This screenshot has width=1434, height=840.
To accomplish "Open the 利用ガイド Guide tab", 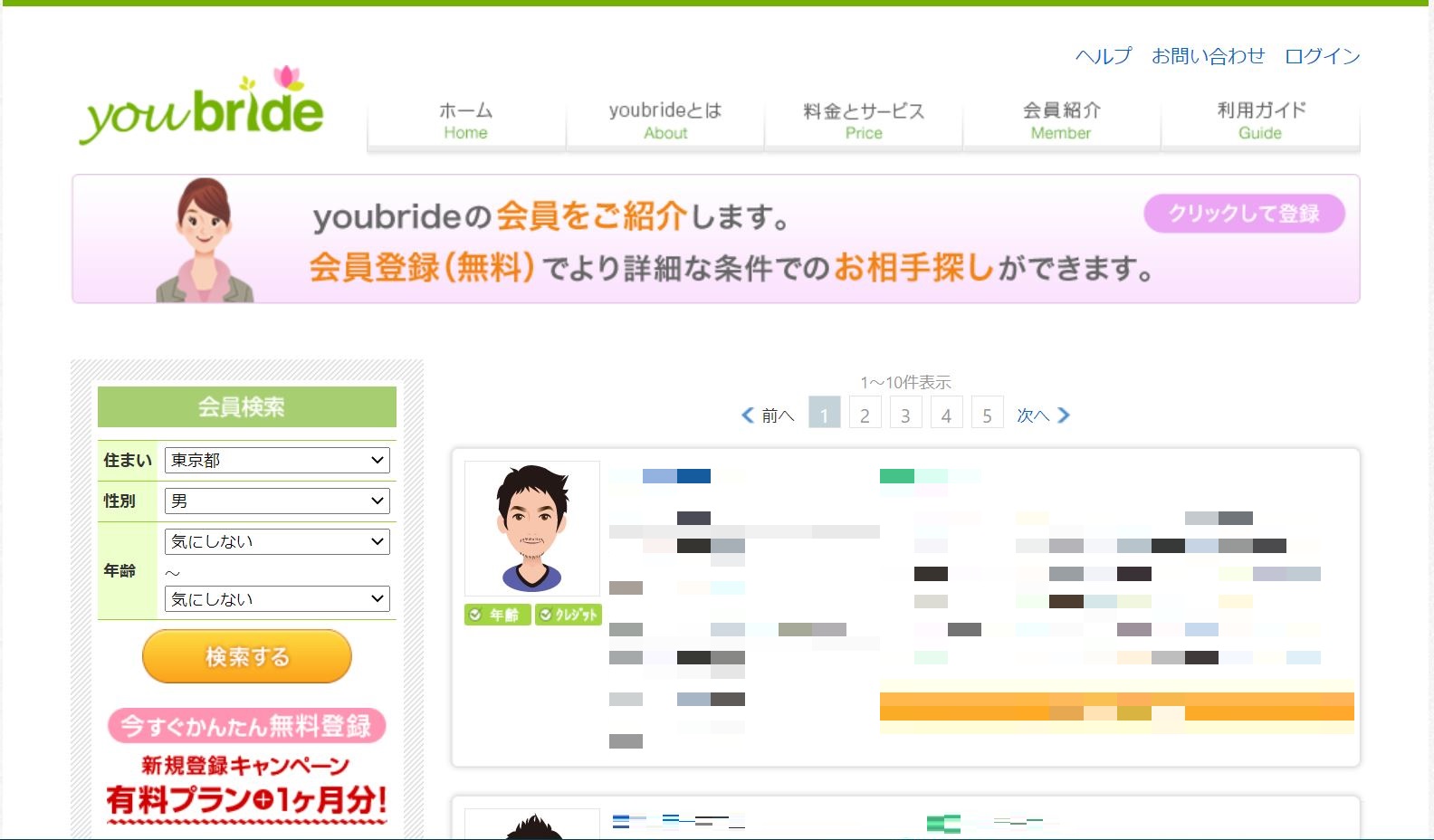I will point(1261,121).
